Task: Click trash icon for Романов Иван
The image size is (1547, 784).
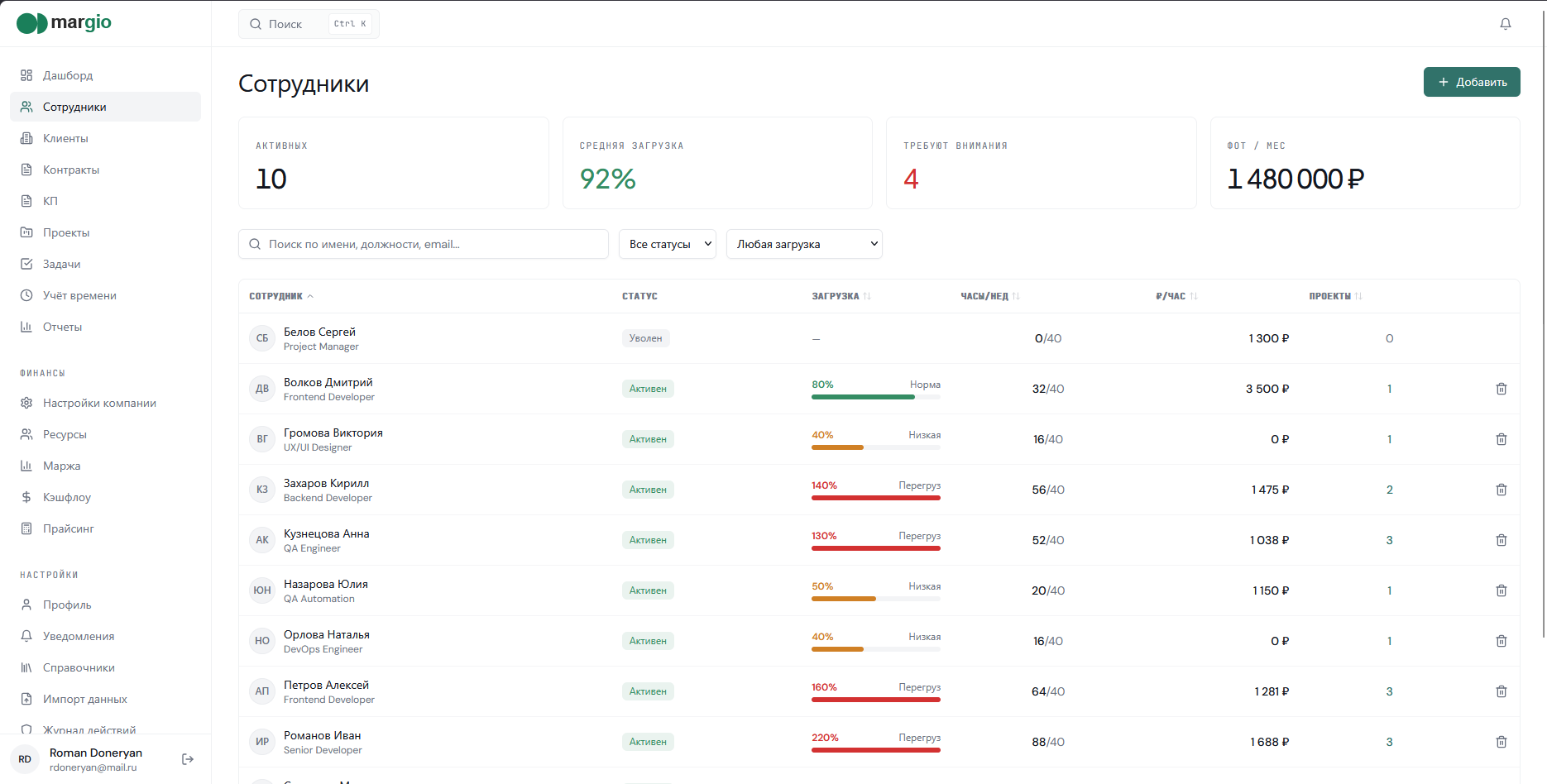Action: [1501, 742]
